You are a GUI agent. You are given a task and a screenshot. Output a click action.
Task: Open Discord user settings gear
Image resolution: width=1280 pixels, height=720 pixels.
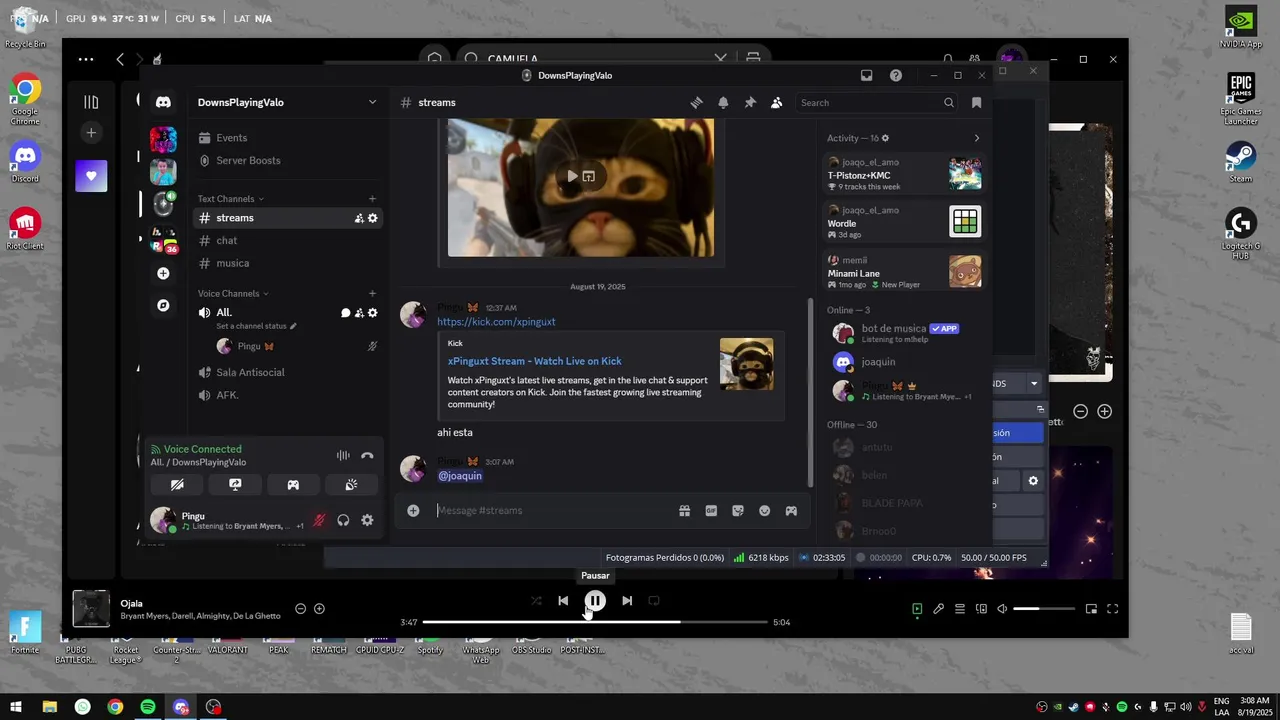367,520
